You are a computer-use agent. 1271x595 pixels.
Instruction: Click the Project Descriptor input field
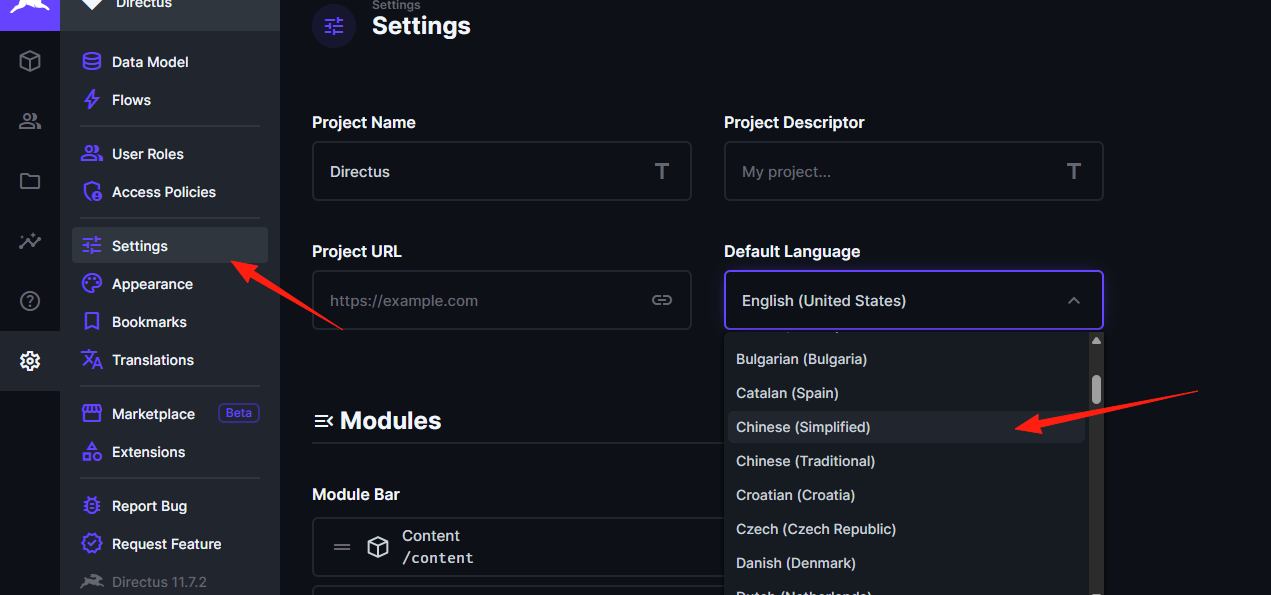pyautogui.click(x=913, y=171)
